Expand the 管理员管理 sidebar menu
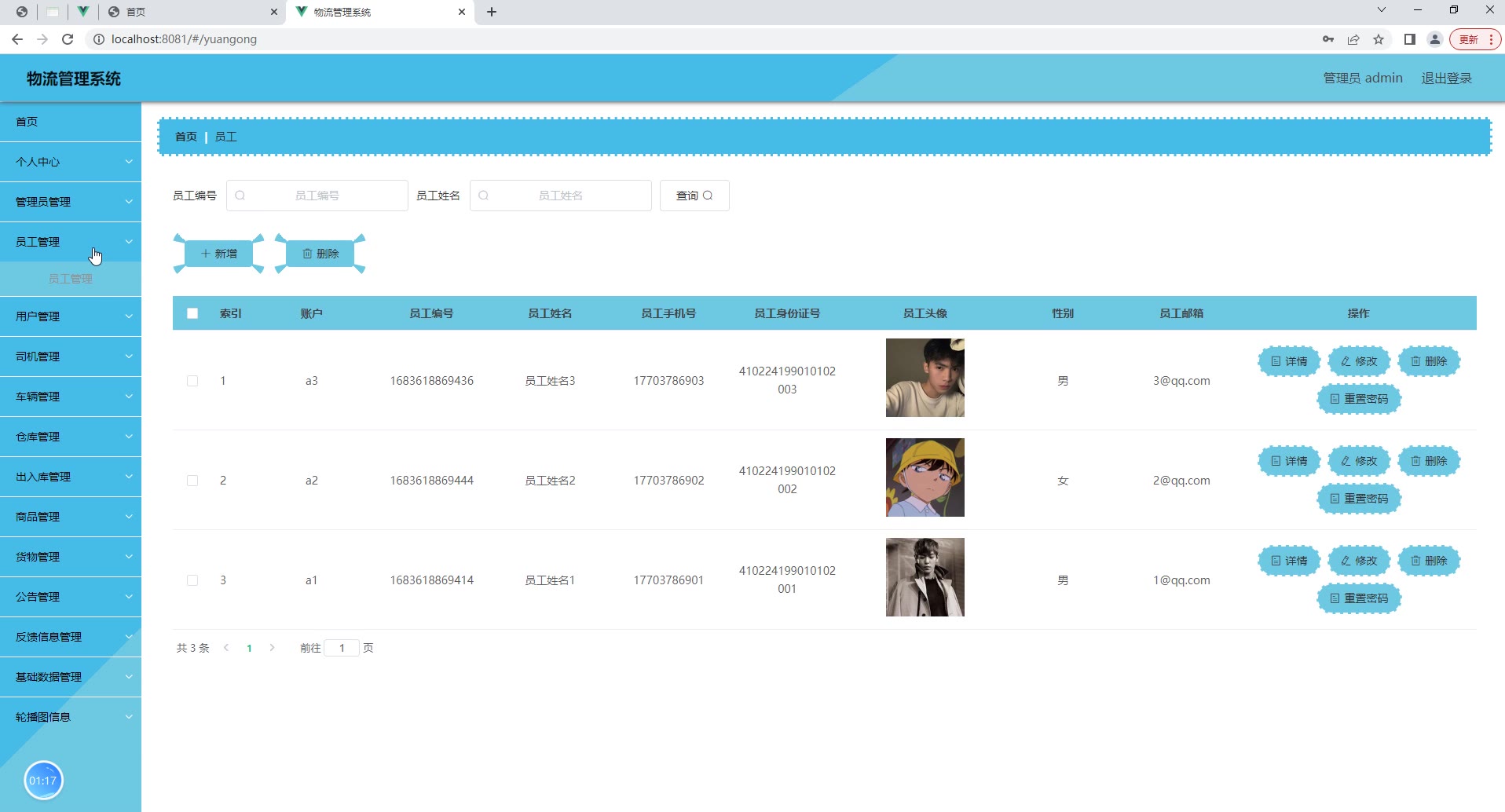This screenshot has width=1505, height=812. (71, 202)
